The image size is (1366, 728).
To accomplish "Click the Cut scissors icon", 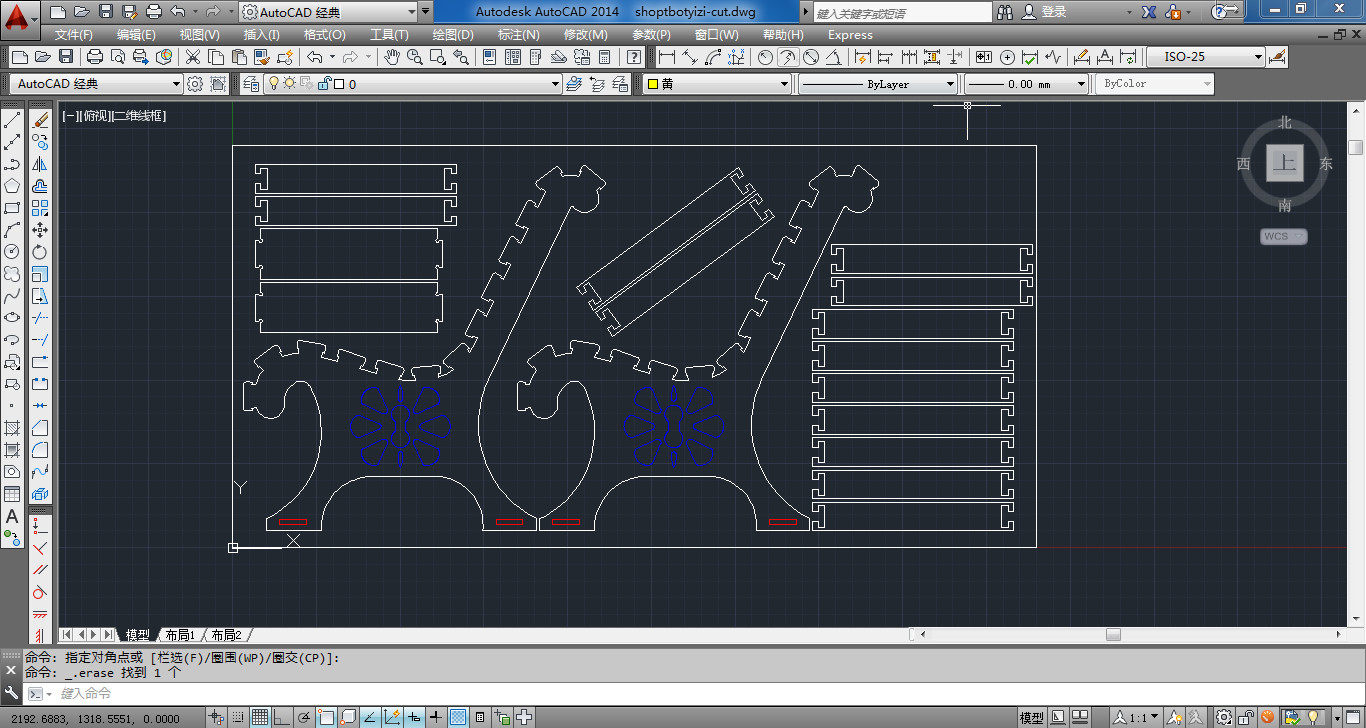I will click(x=191, y=57).
